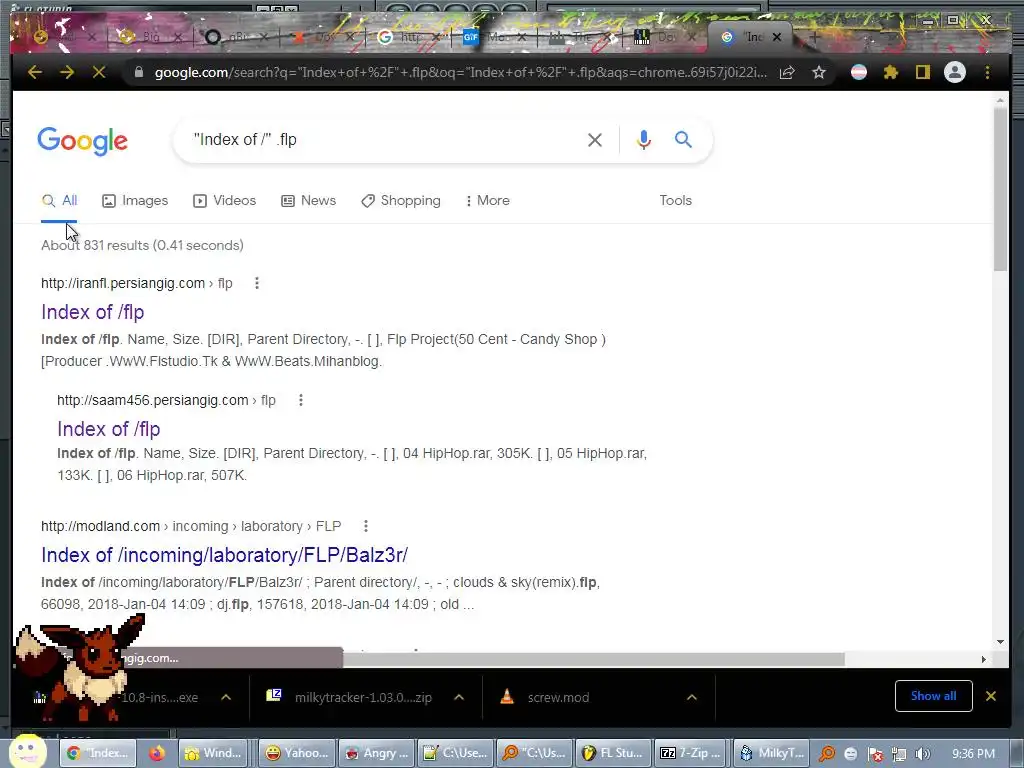
Task: Stop page loading with the X button
Action: 99,72
